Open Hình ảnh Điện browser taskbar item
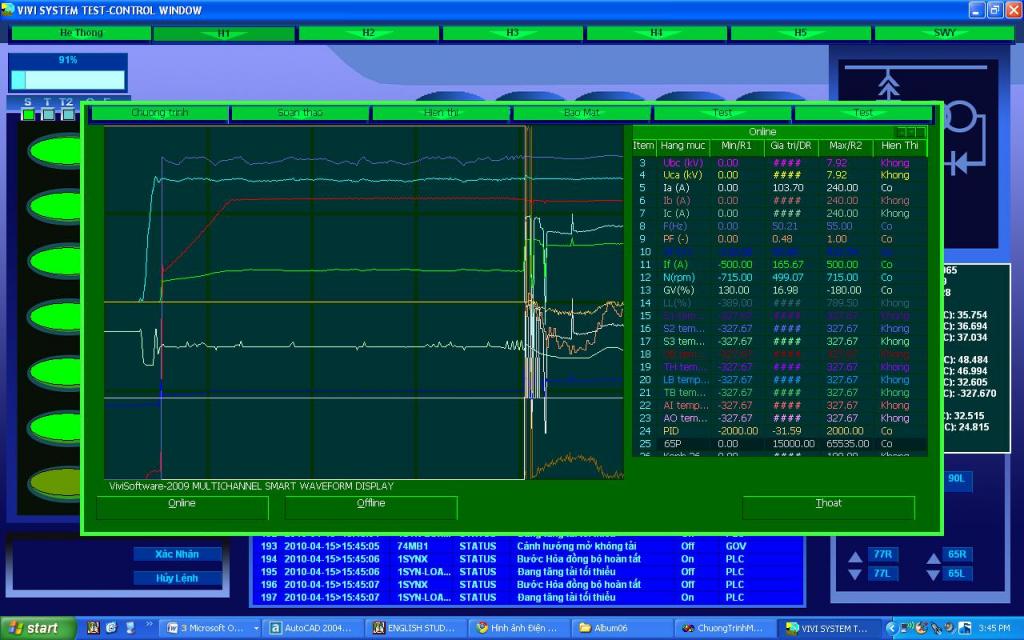 pyautogui.click(x=518, y=628)
